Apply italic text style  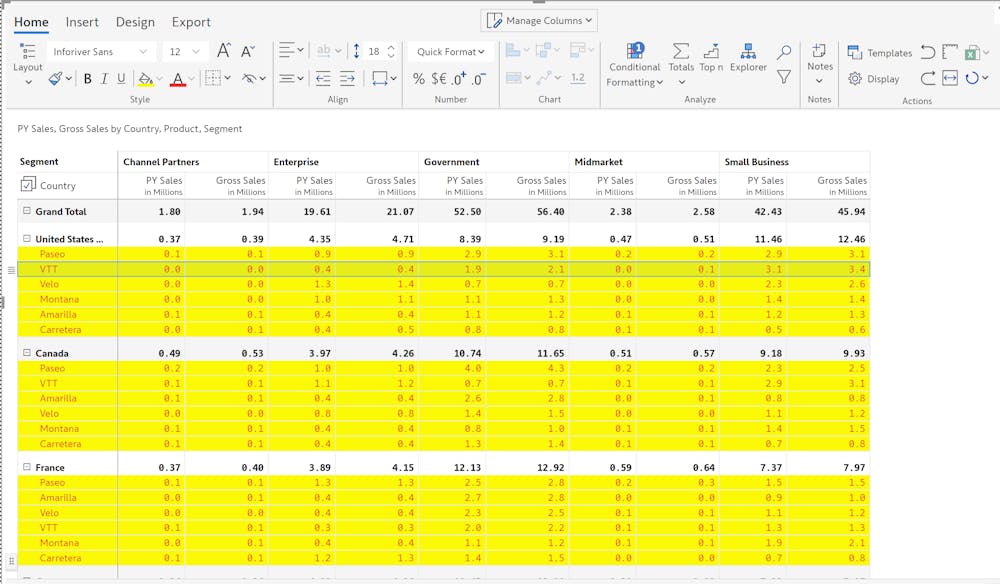coord(104,79)
